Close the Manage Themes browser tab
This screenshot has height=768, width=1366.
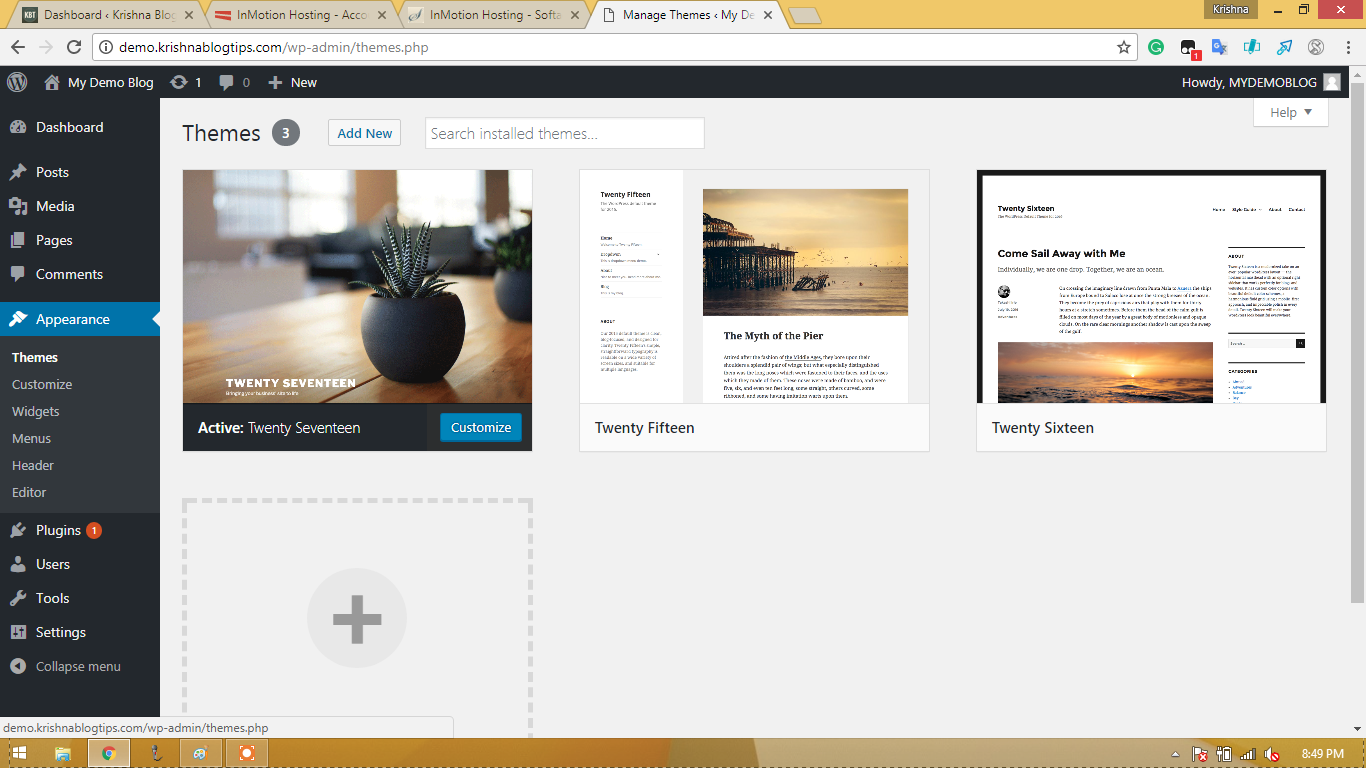click(x=768, y=16)
